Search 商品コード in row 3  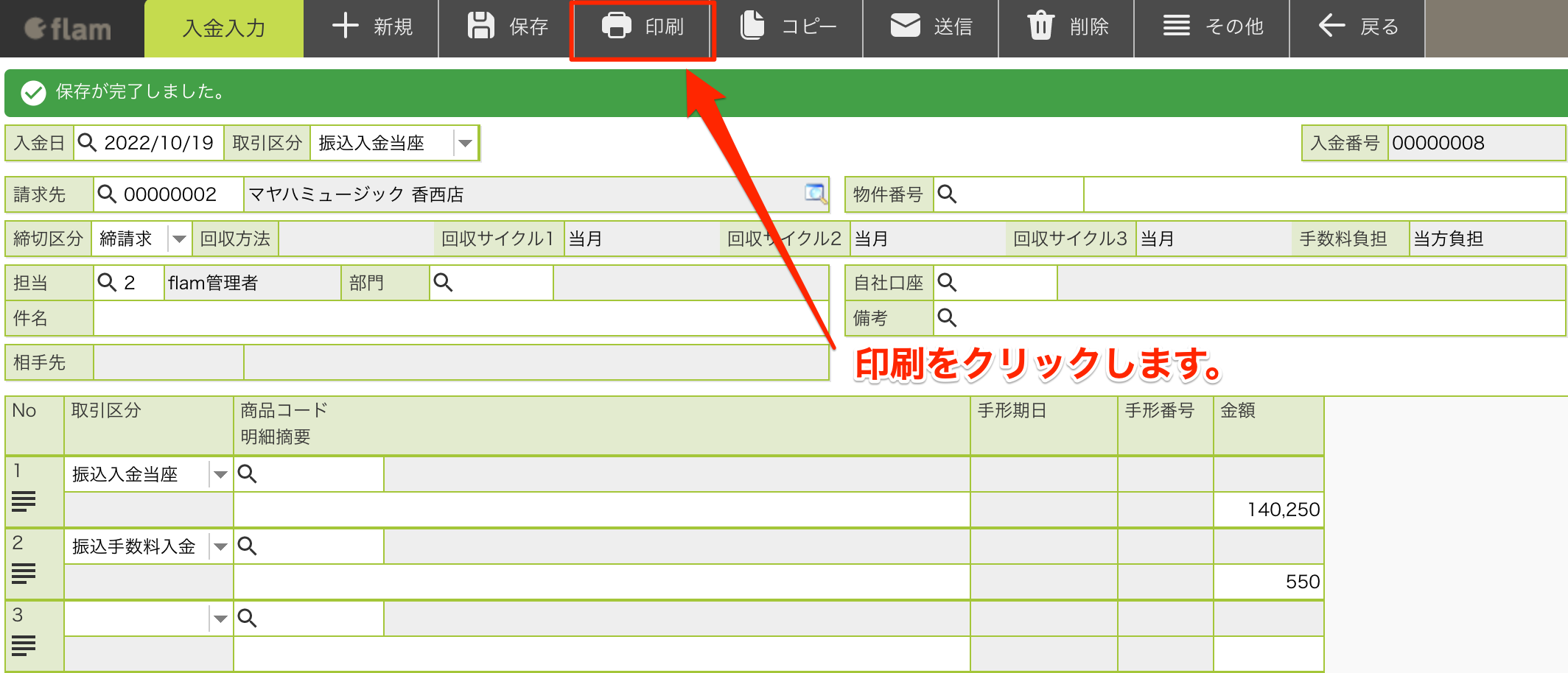point(247,619)
